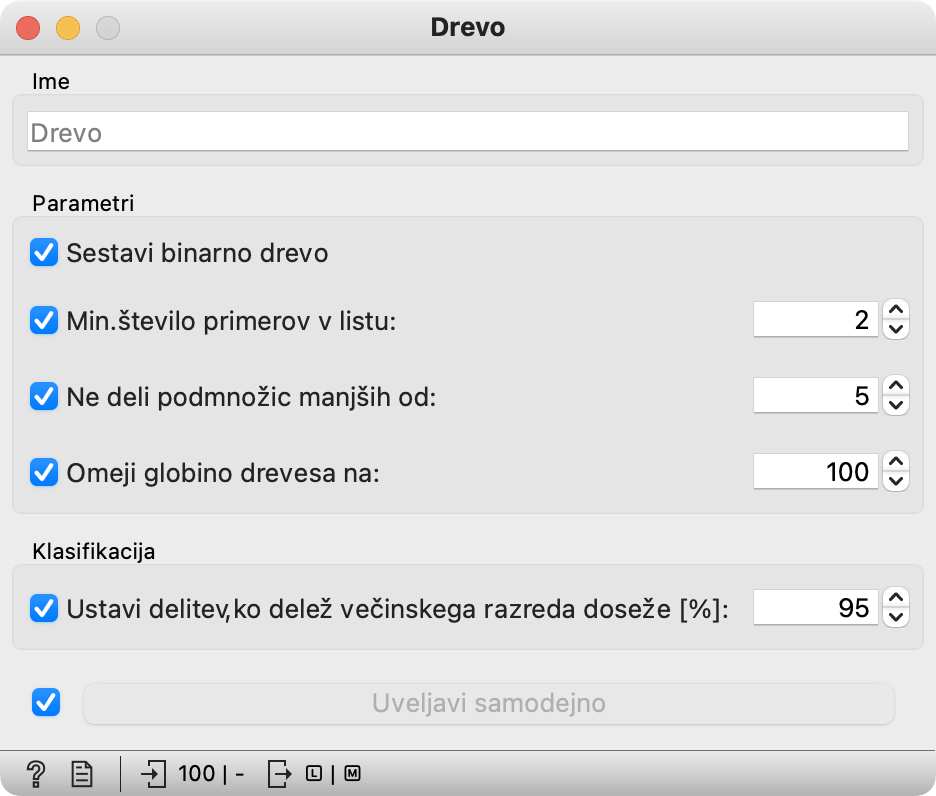Disable Sestavi binarno drevo checkbox
This screenshot has height=796, width=936.
point(44,253)
